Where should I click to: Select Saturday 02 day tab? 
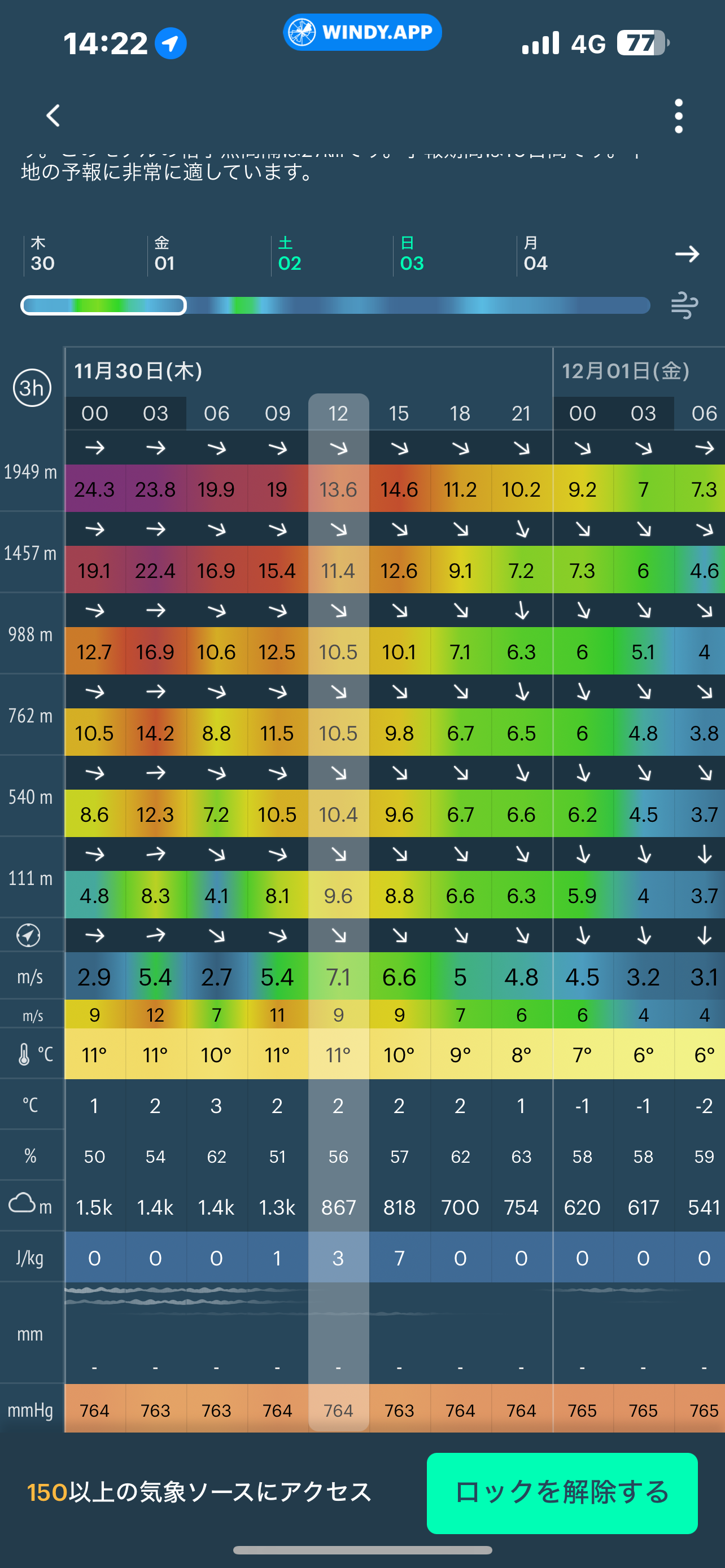click(290, 255)
